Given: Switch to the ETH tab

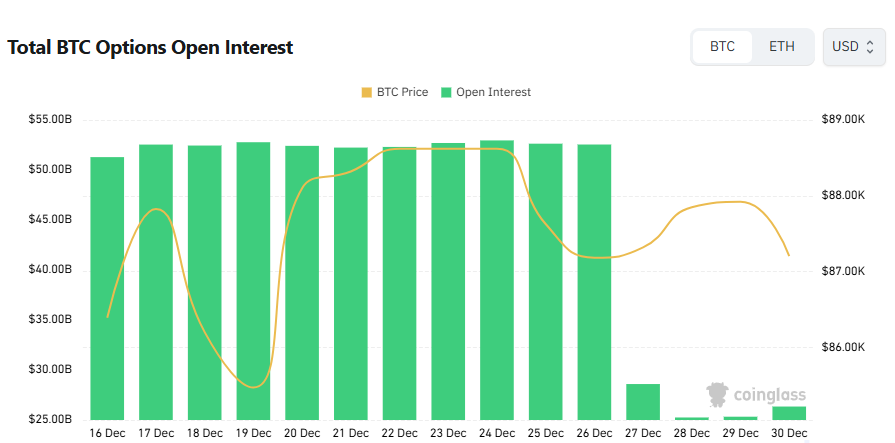Looking at the screenshot, I should pos(782,47).
